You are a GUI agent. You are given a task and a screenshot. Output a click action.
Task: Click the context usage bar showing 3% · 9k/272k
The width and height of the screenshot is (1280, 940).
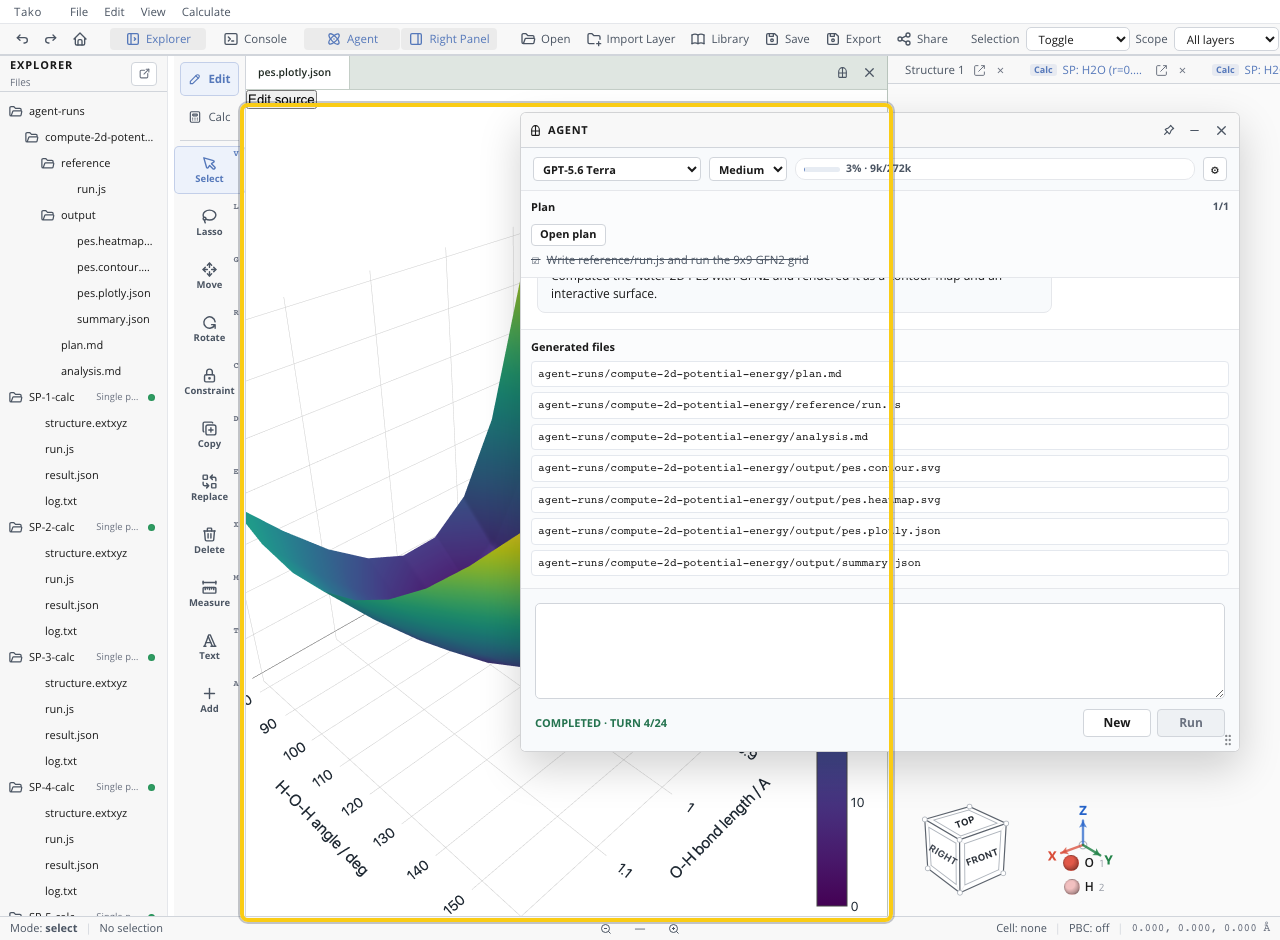coord(994,169)
